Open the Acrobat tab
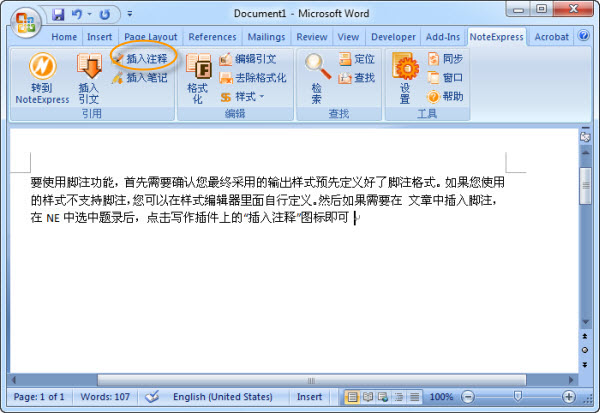 click(551, 37)
